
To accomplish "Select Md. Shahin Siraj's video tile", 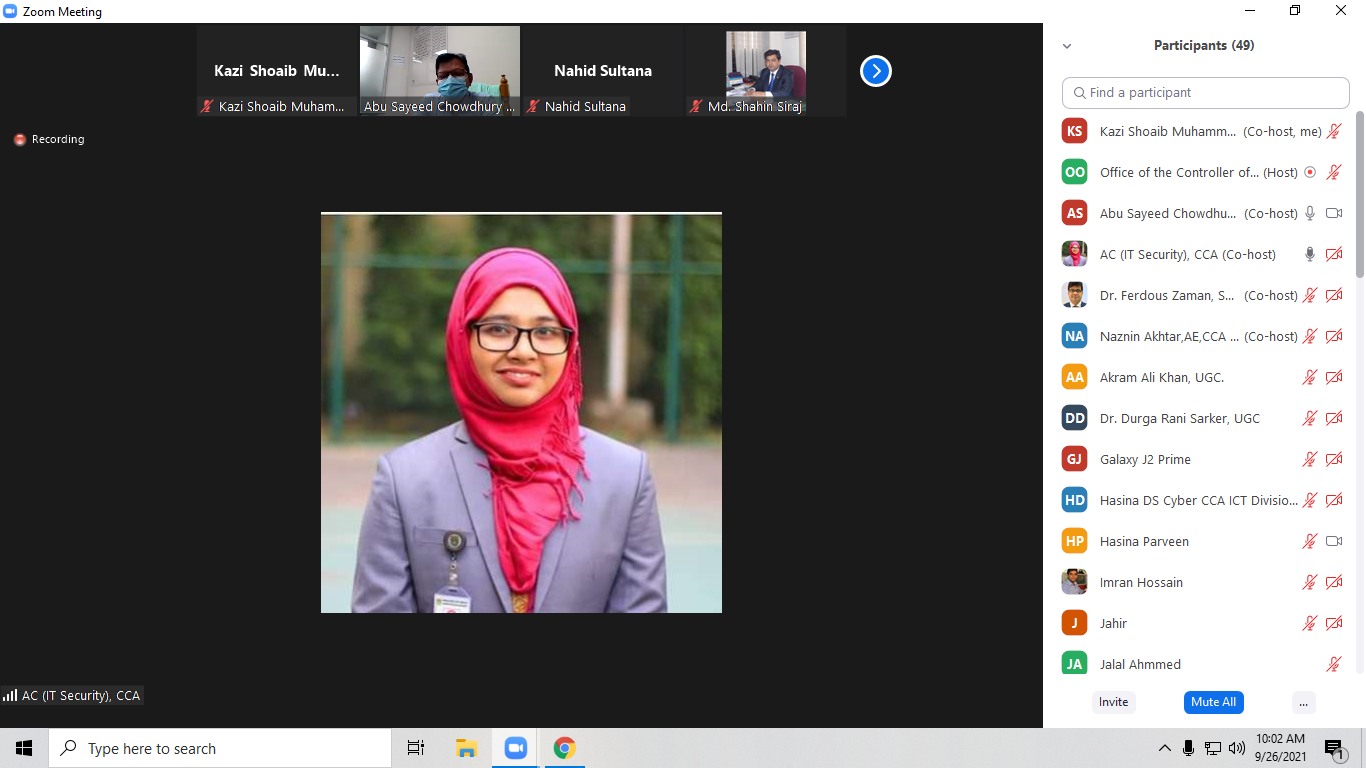I will coord(766,71).
